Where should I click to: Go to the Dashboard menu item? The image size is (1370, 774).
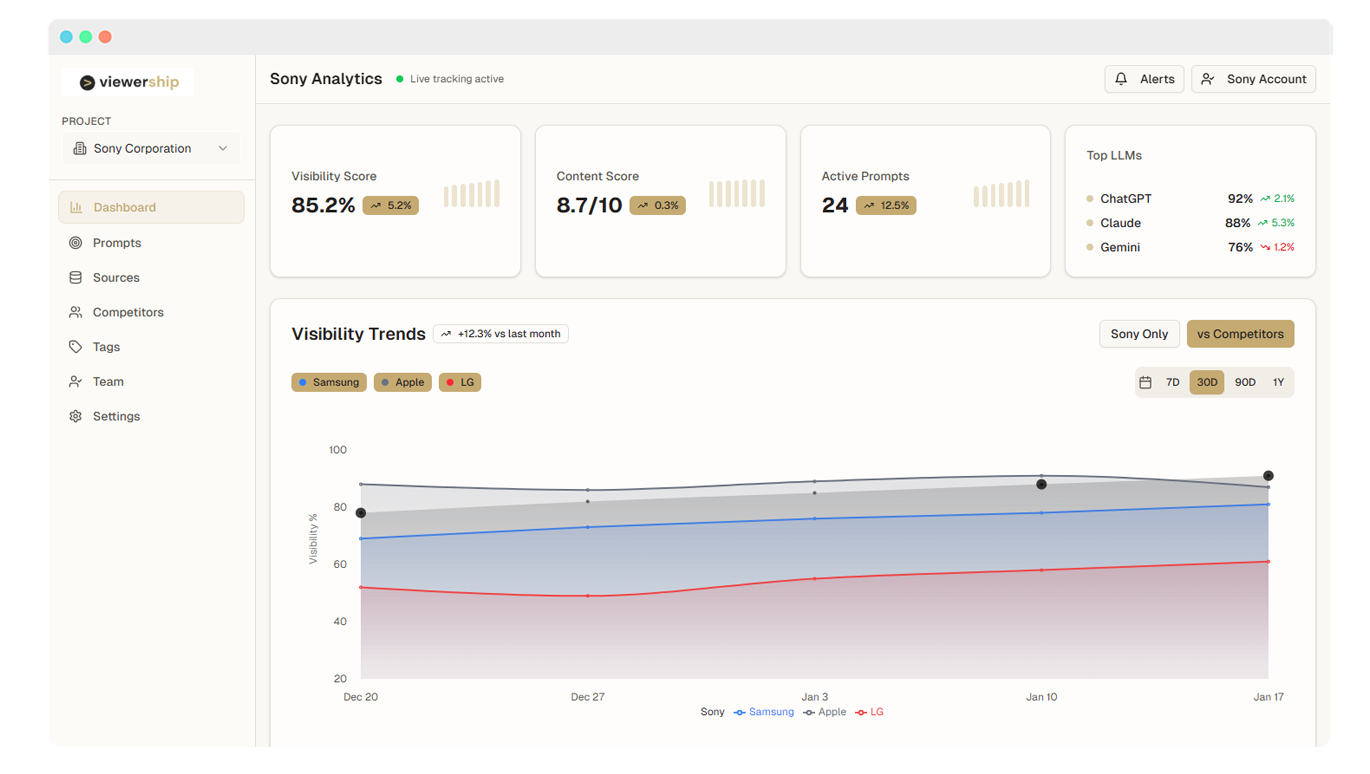click(151, 207)
